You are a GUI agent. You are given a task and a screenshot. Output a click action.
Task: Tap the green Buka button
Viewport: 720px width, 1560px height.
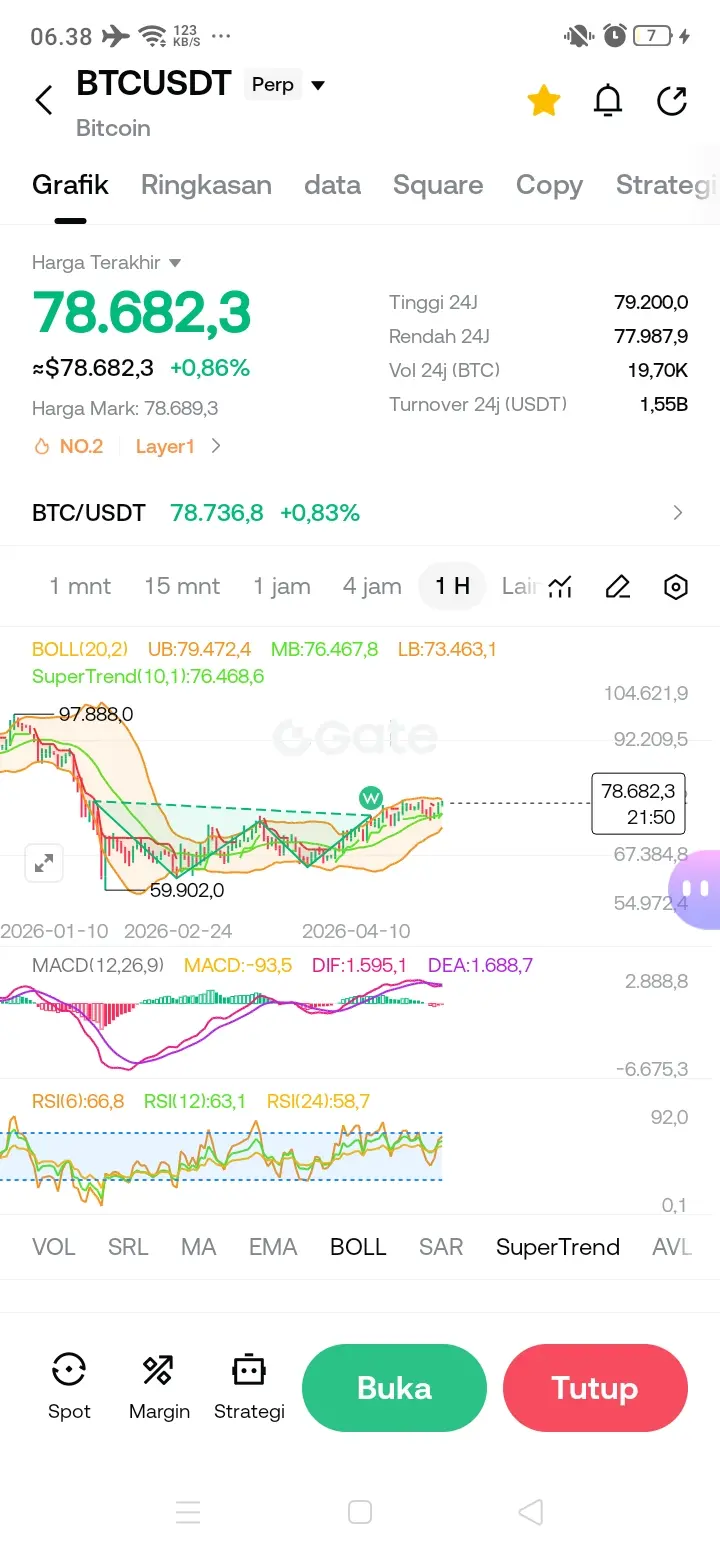point(394,1388)
